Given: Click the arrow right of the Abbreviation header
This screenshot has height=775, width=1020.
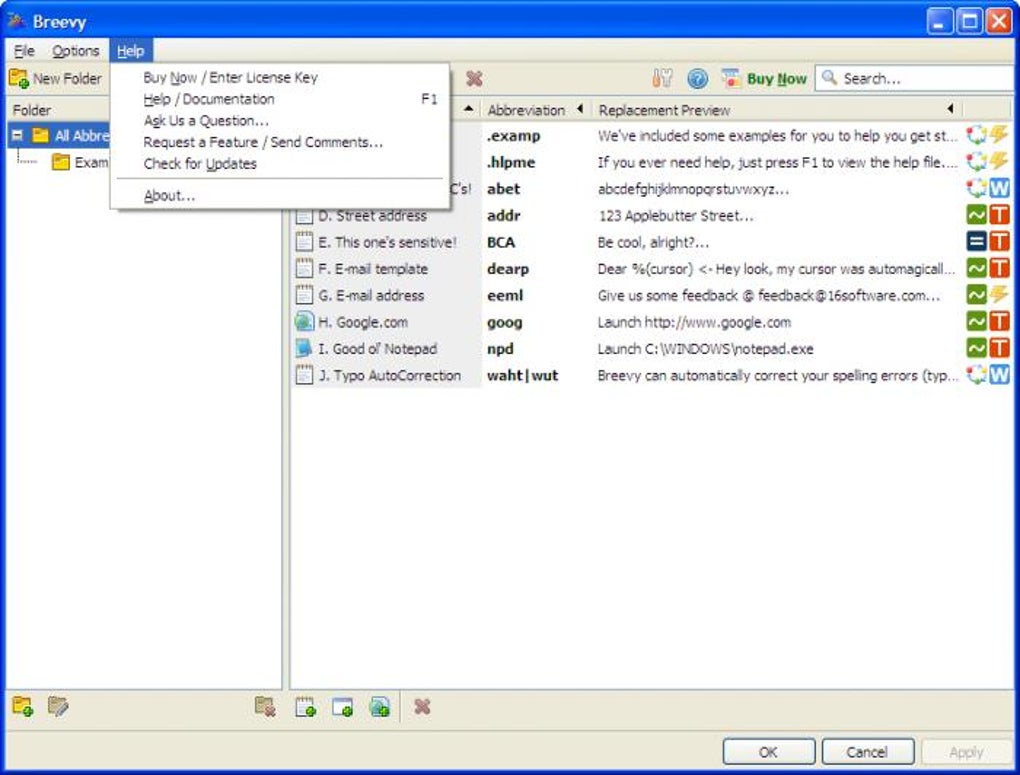Looking at the screenshot, I should coord(580,109).
